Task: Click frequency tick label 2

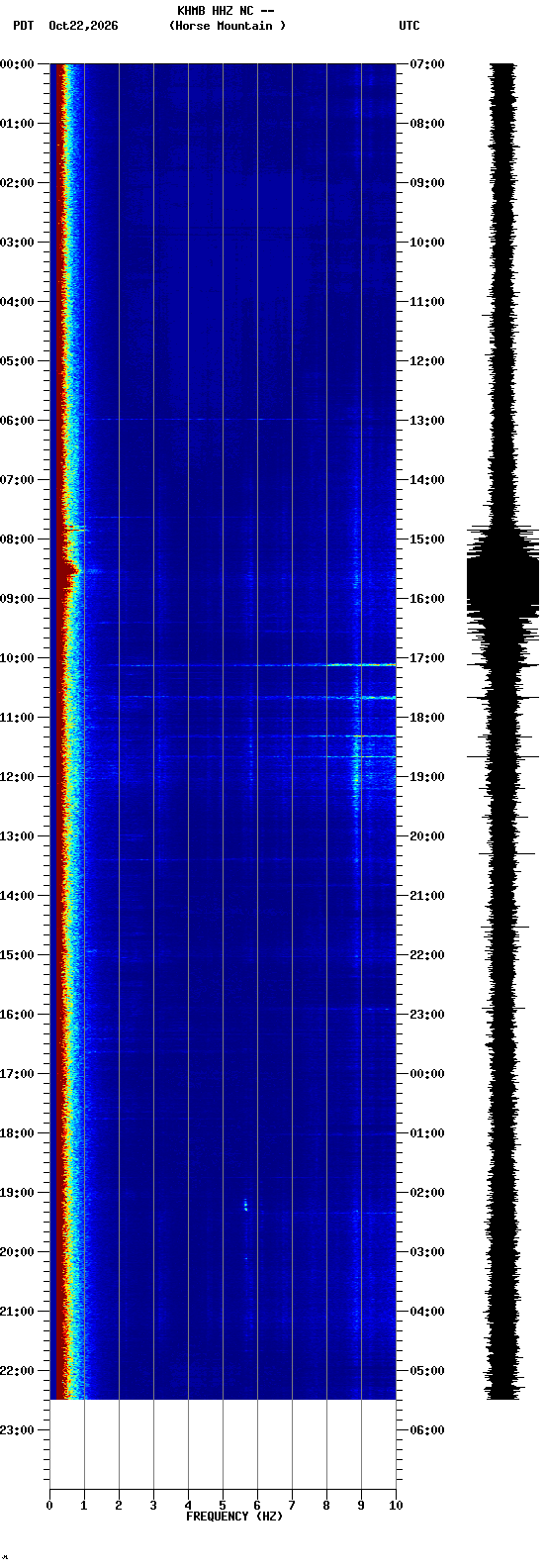Action: point(119,1506)
